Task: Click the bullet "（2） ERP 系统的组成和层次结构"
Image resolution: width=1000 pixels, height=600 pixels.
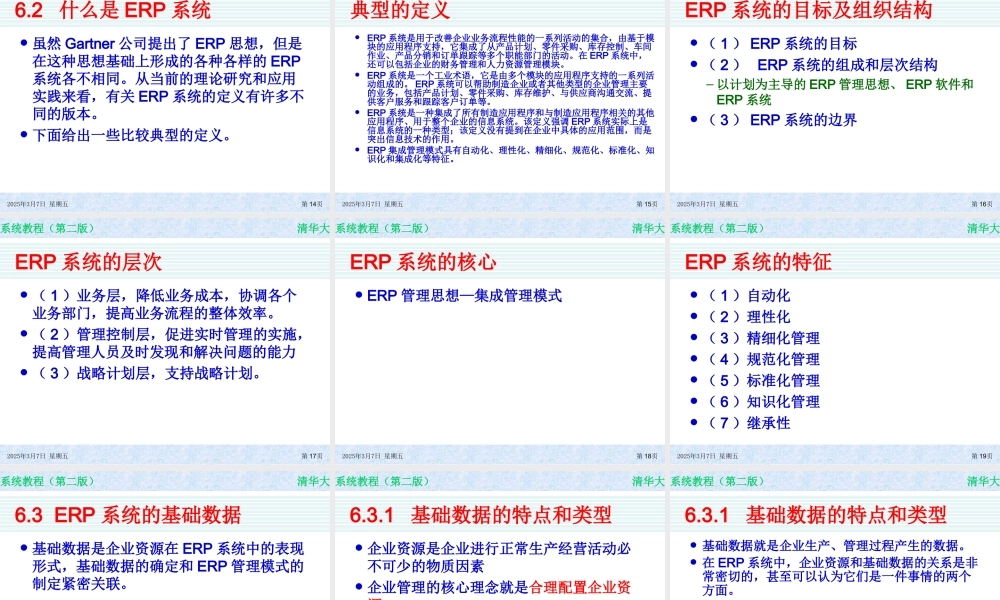Action: pos(820,64)
